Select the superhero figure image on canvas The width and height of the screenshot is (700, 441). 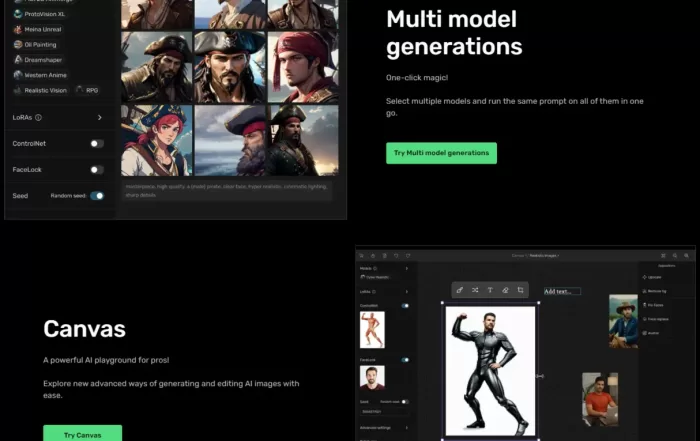(490, 370)
